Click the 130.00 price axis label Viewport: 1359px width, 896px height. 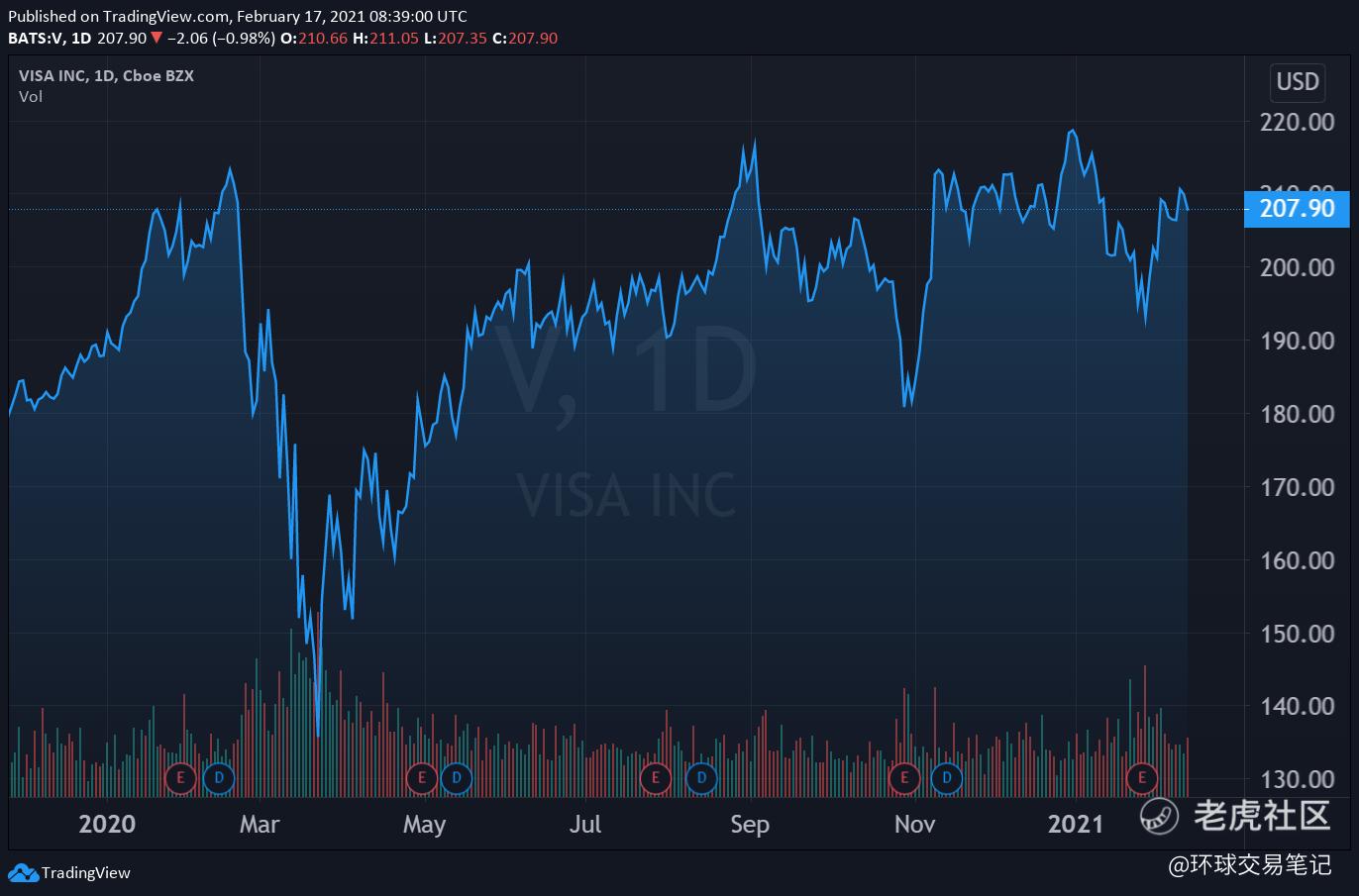1297,780
